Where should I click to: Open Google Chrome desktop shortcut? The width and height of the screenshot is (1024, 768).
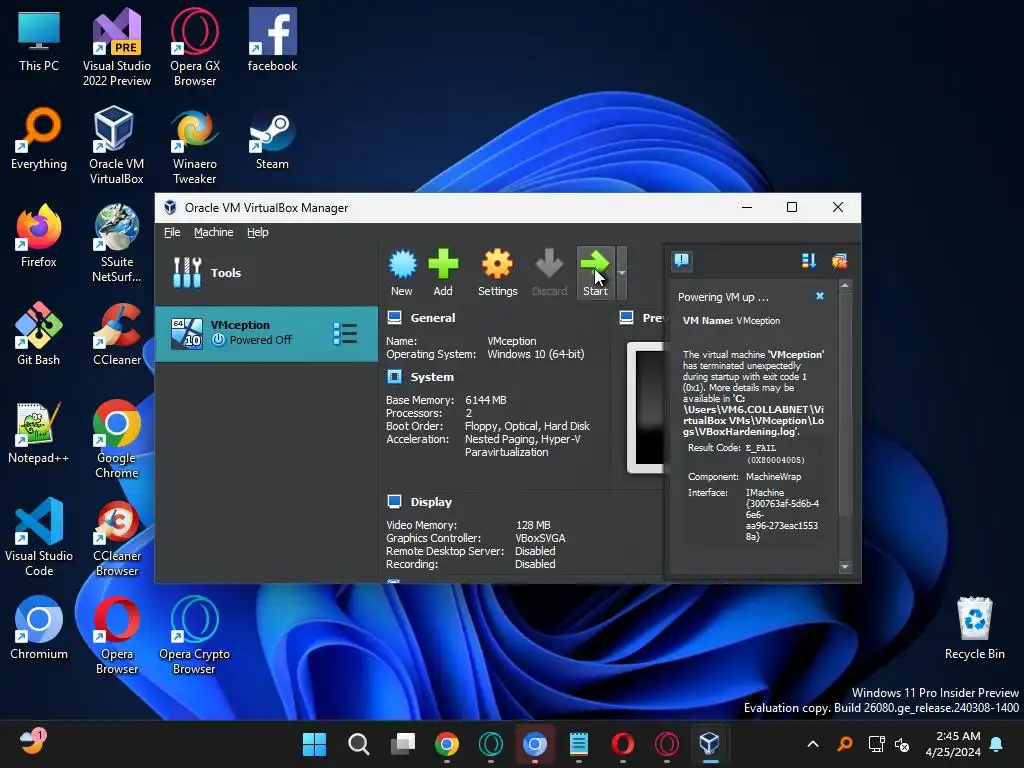tap(116, 440)
